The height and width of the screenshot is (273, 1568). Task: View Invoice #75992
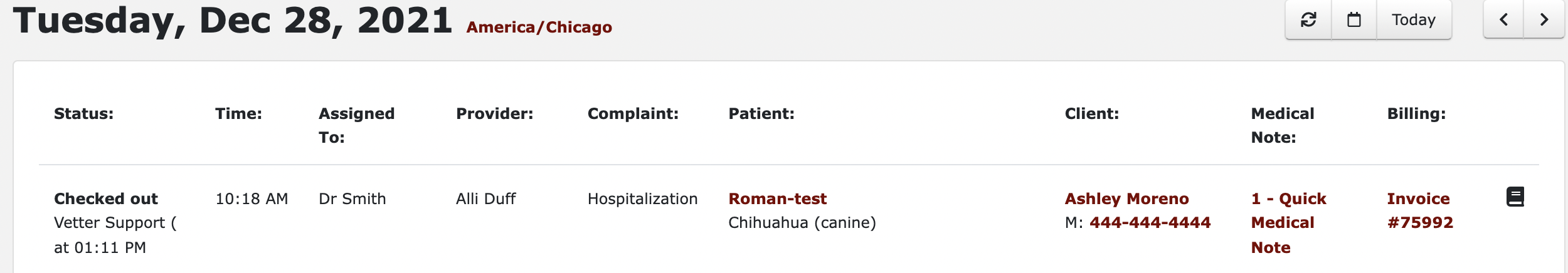point(1420,211)
